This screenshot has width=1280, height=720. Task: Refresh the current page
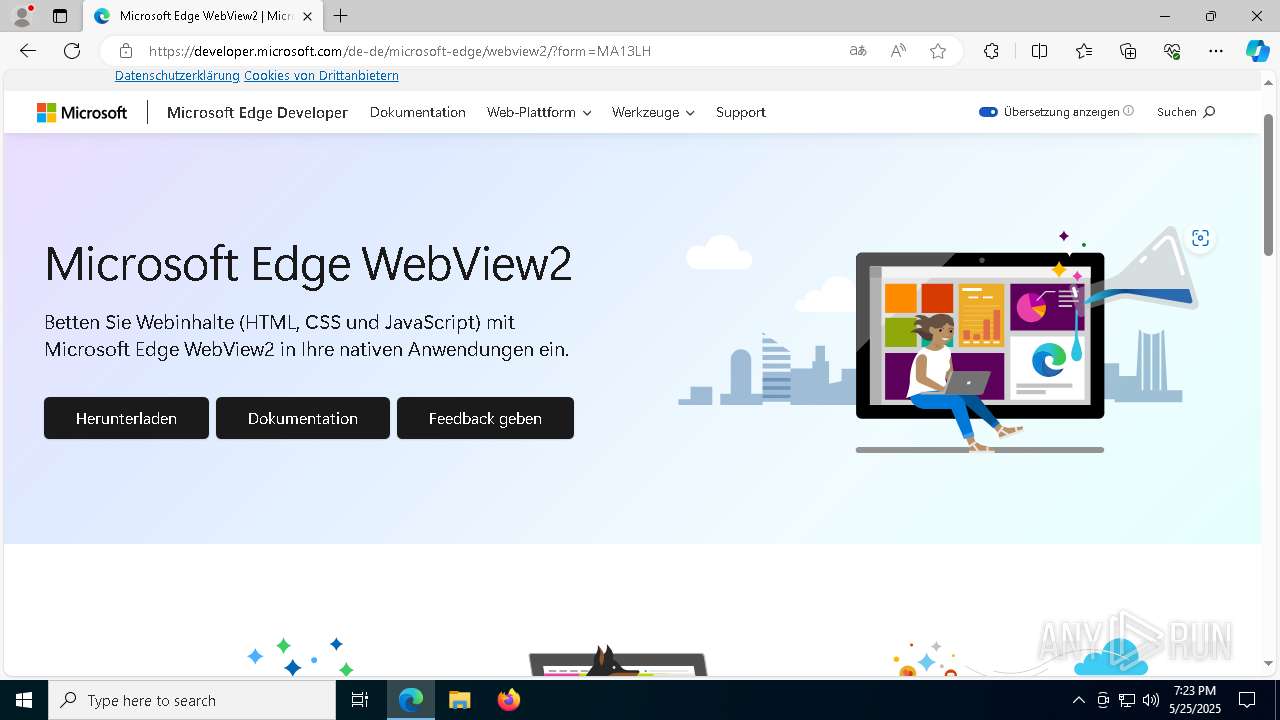click(72, 51)
